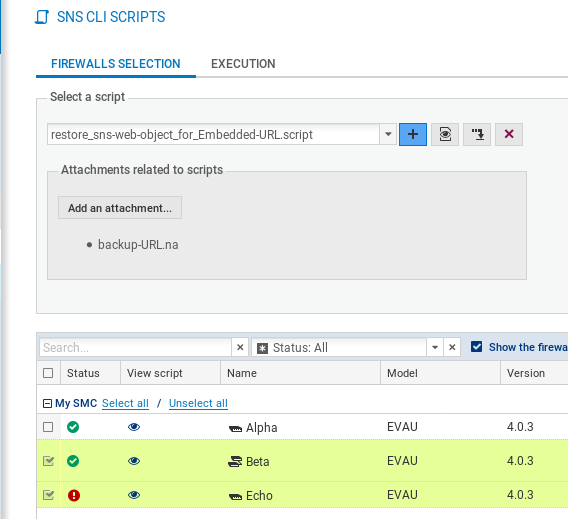Sort by the Name column header
Screen dimensions: 568x519
(301, 373)
